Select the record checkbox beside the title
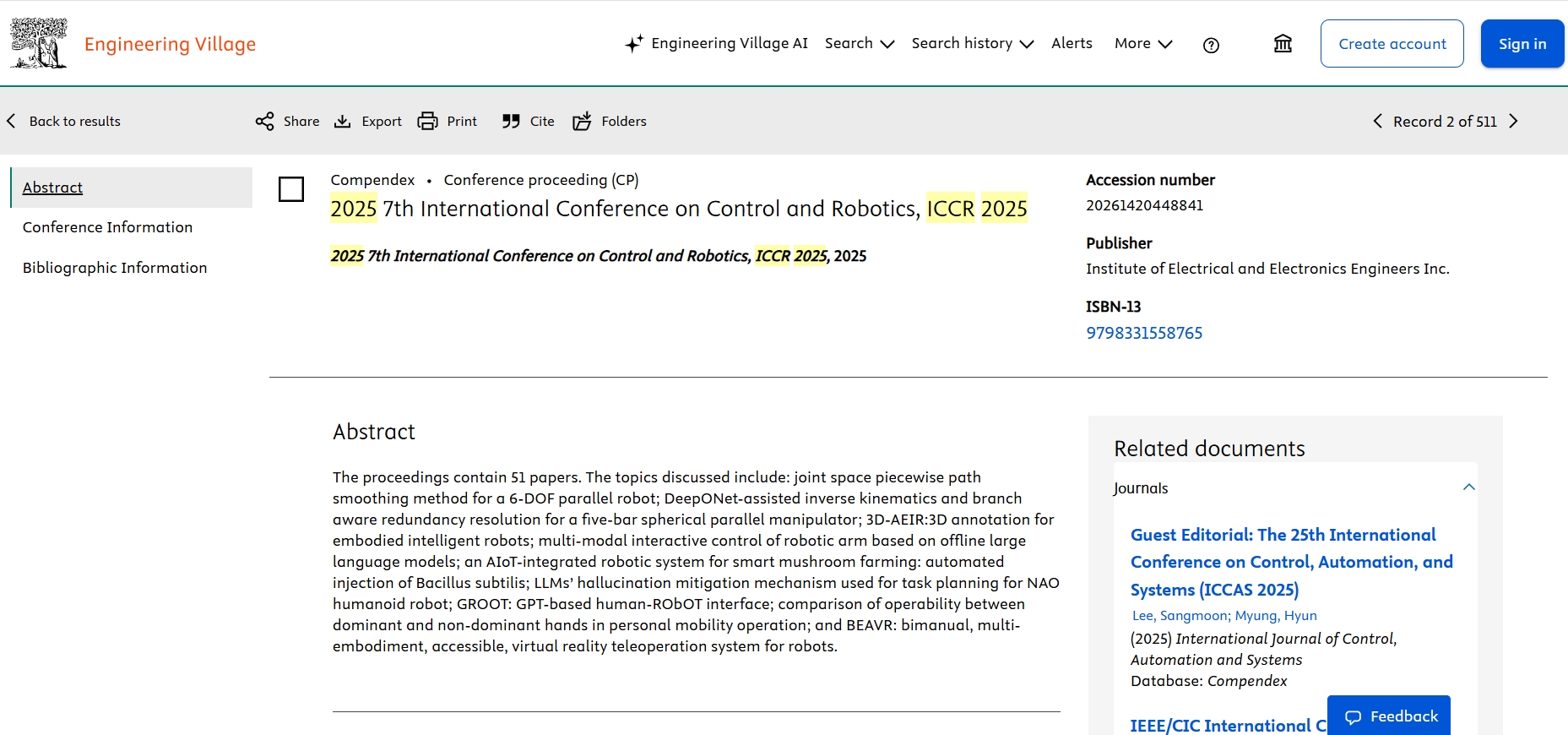This screenshot has width=1568, height=735. point(291,189)
